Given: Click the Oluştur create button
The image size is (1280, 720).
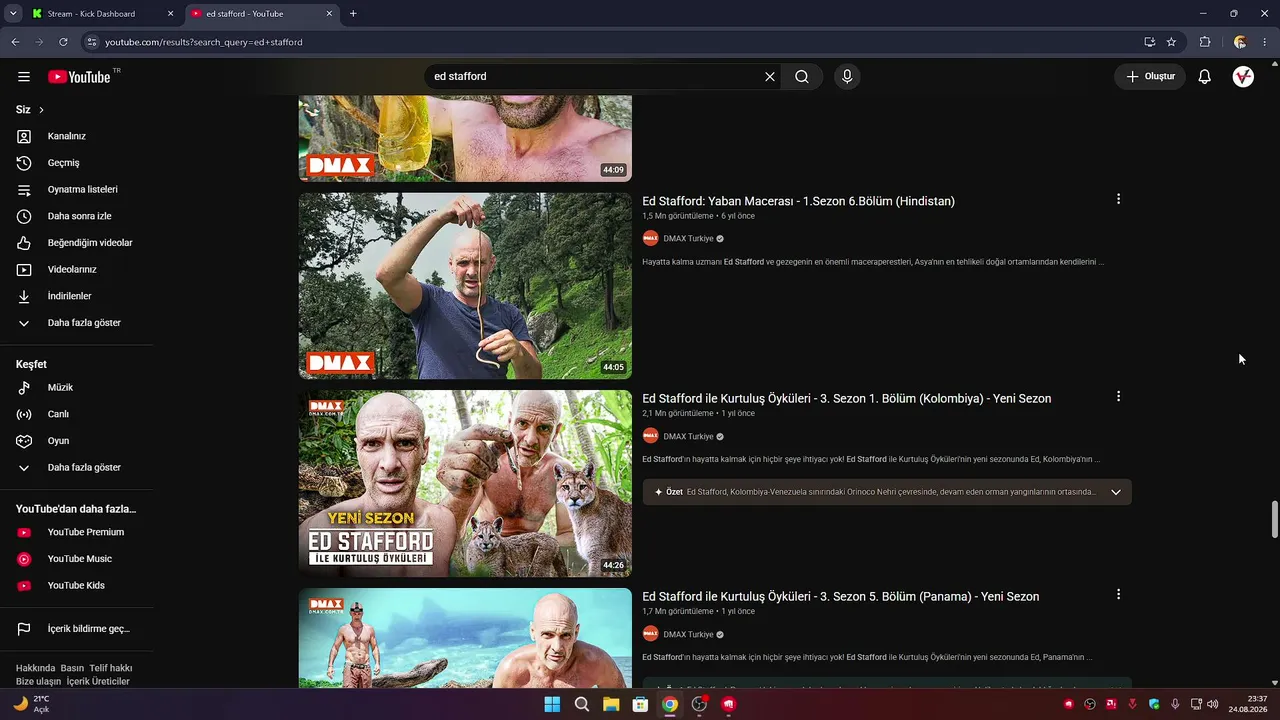Looking at the screenshot, I should (1150, 77).
